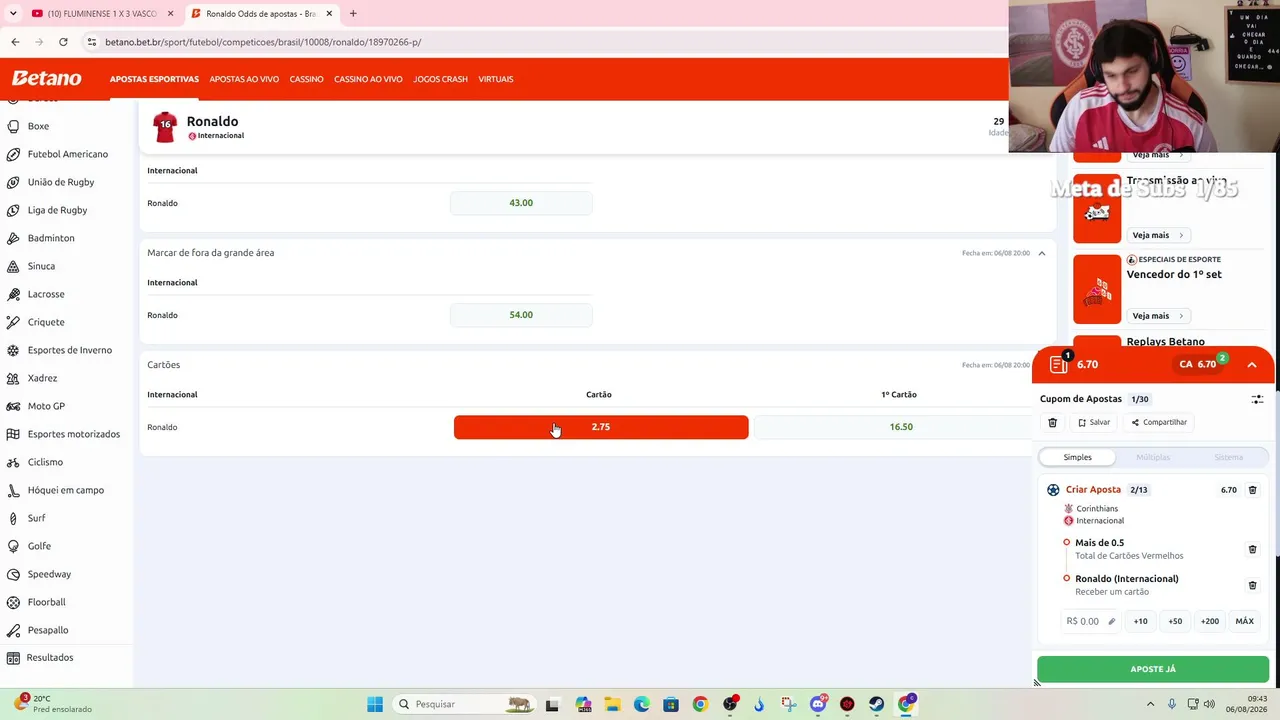The height and width of the screenshot is (720, 1280).
Task: Switch to the Simples bet tab
Action: (1077, 457)
